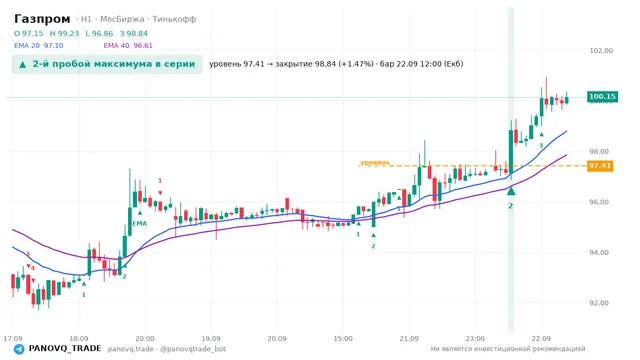Click the orange 97.41 level price tag
The image size is (640, 360).
tap(600, 166)
